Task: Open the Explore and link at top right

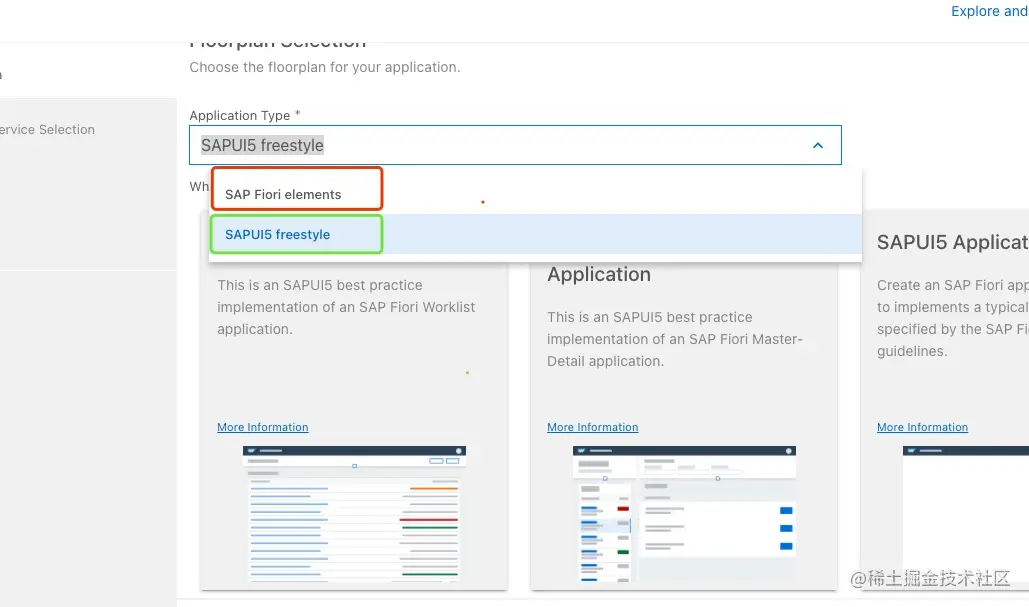Action: [x=990, y=11]
